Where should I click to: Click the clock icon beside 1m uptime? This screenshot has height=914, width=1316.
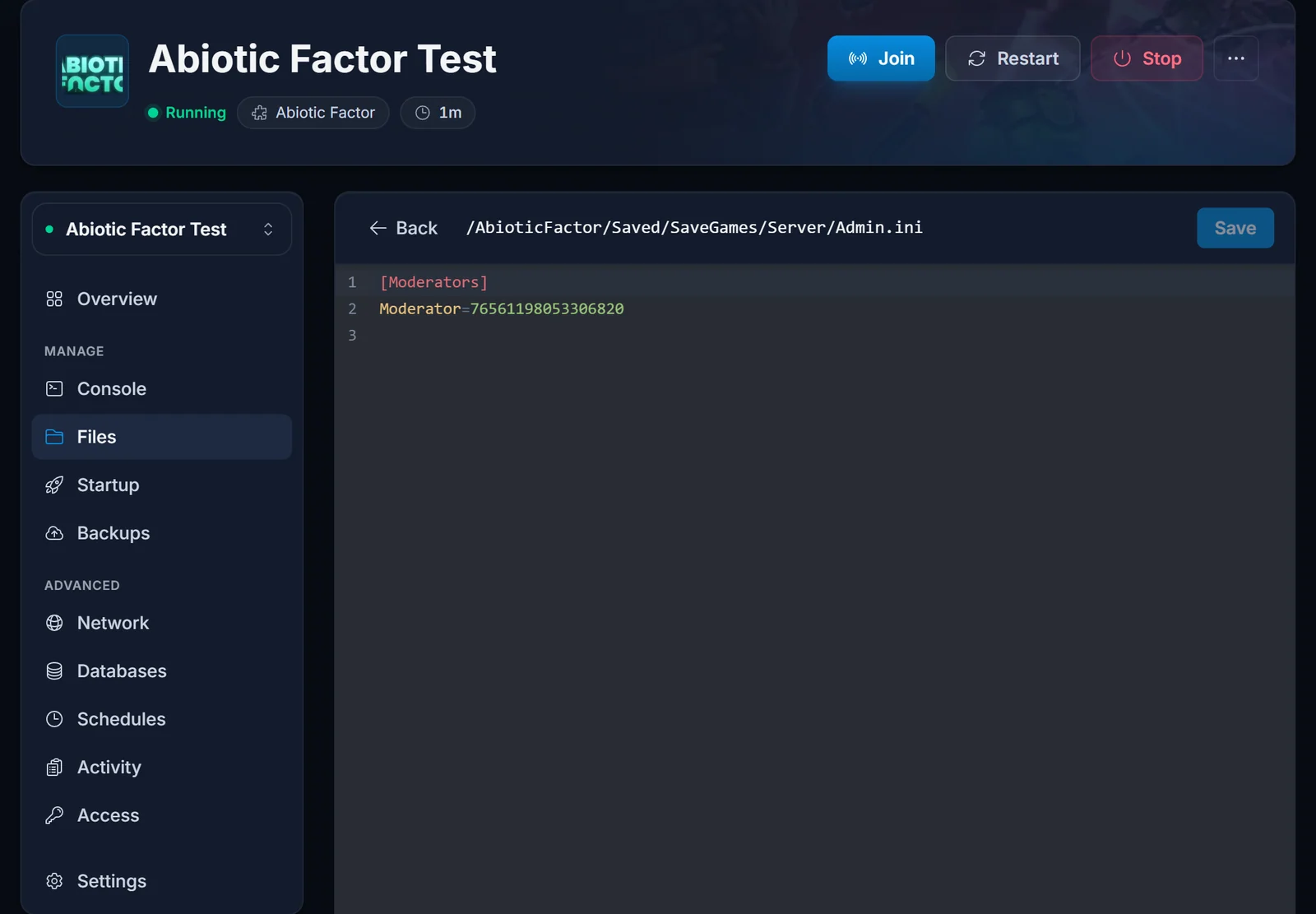423,113
